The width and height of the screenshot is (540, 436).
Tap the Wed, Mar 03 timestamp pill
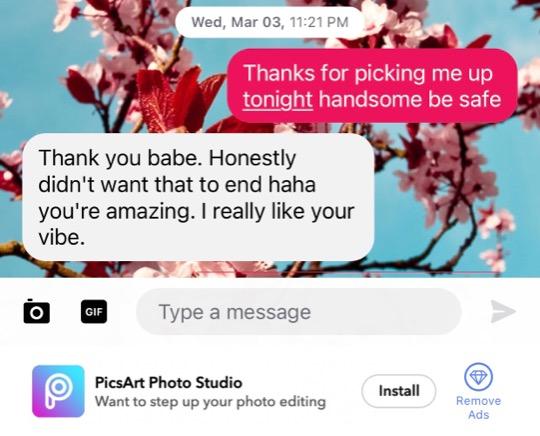(270, 22)
